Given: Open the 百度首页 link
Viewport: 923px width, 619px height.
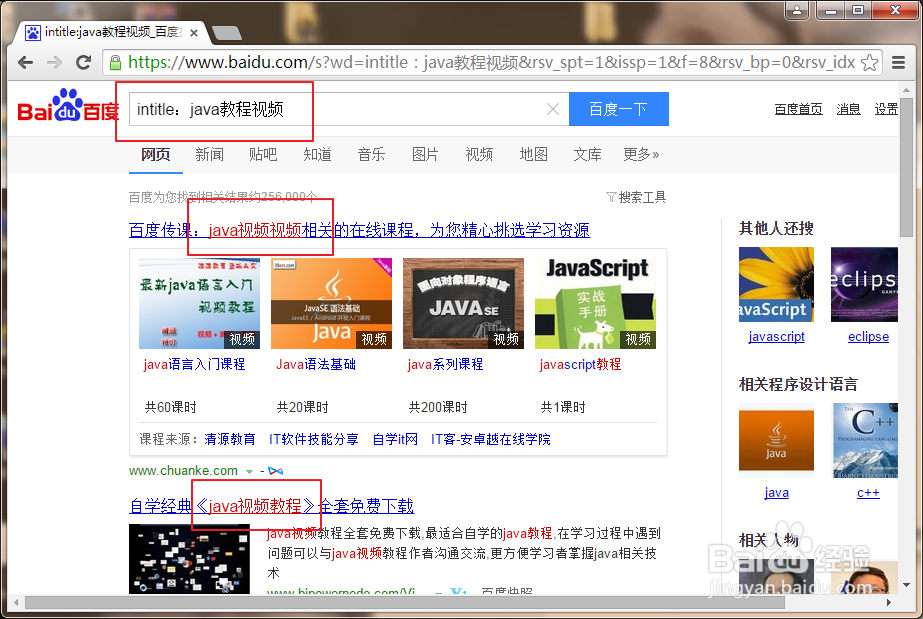Looking at the screenshot, I should click(798, 109).
